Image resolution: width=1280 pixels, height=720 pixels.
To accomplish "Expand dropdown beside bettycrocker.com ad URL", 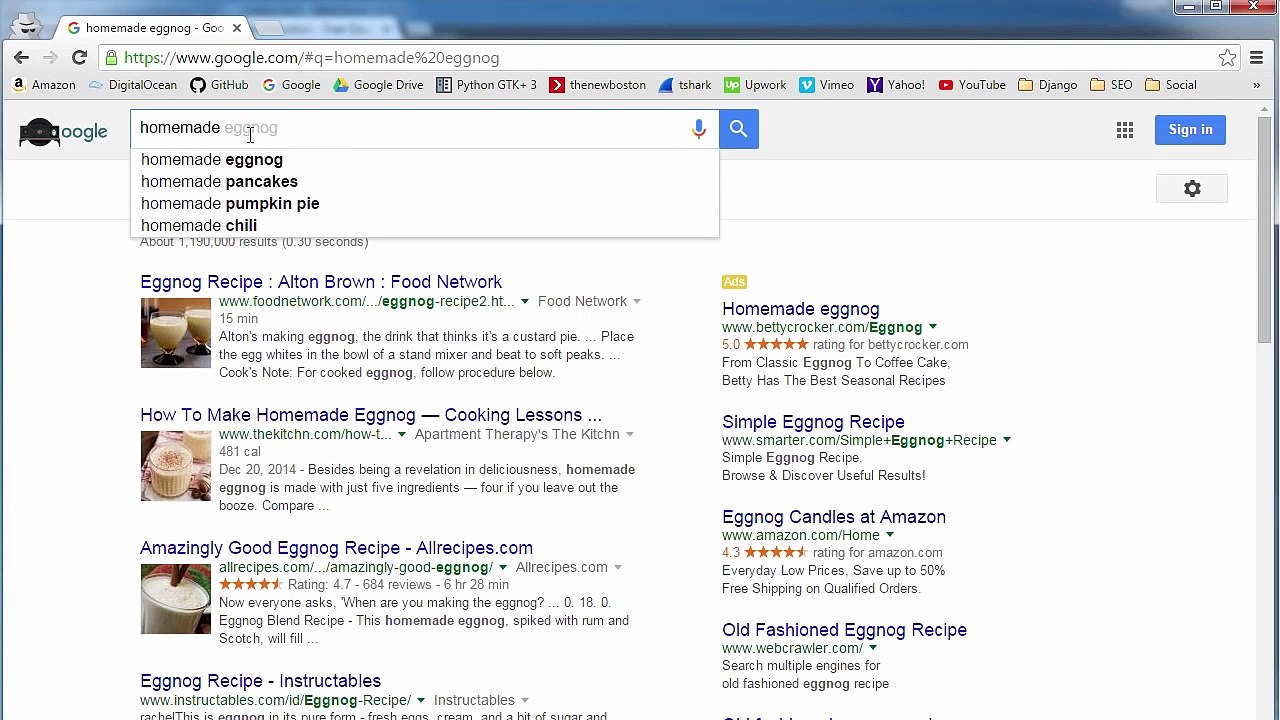I will coord(932,328).
